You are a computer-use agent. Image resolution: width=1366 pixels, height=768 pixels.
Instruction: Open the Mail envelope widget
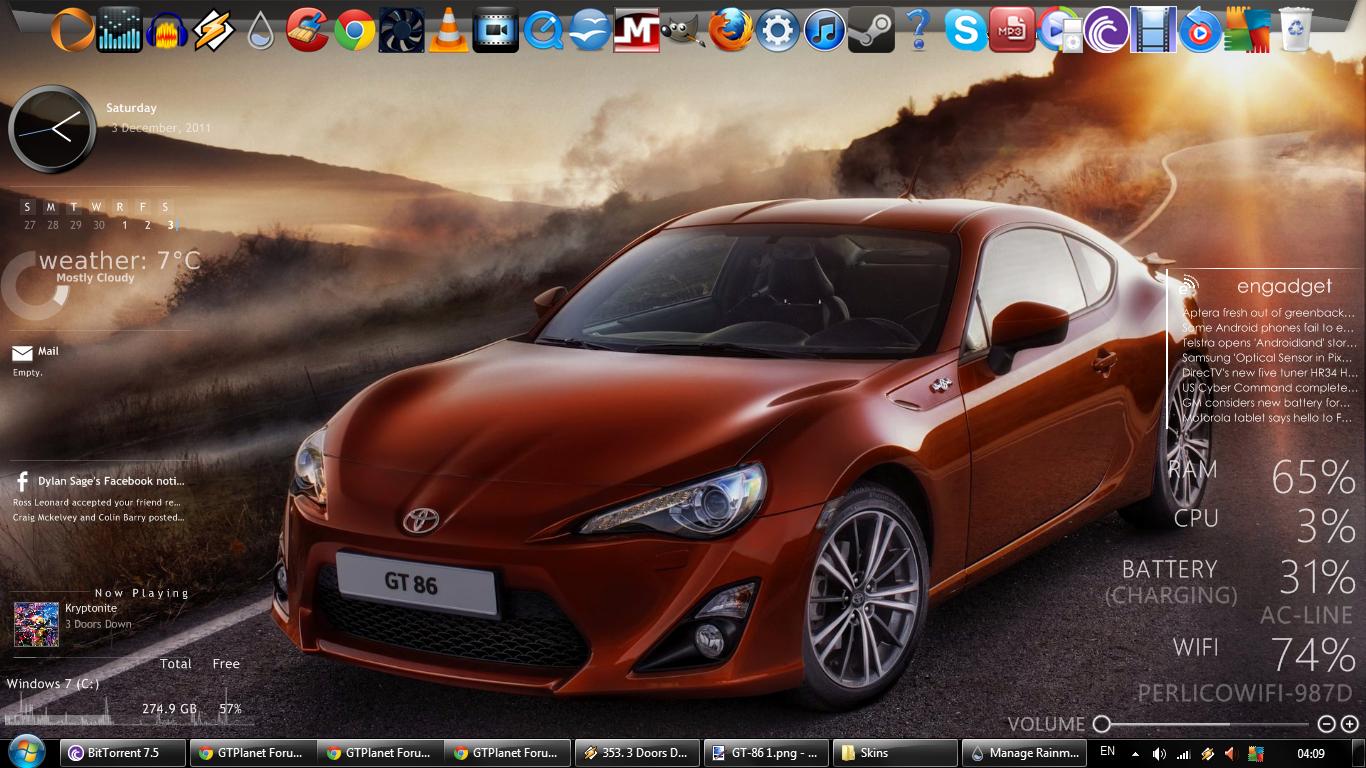point(22,352)
